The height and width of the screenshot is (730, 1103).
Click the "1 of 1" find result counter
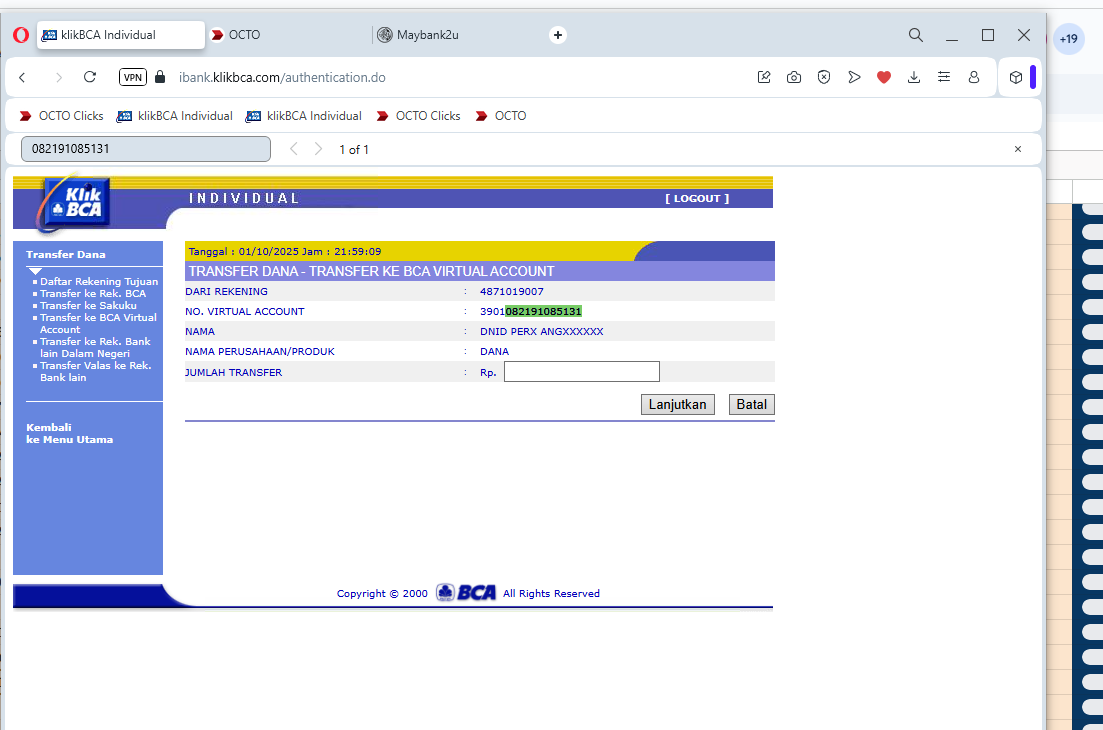coord(354,150)
